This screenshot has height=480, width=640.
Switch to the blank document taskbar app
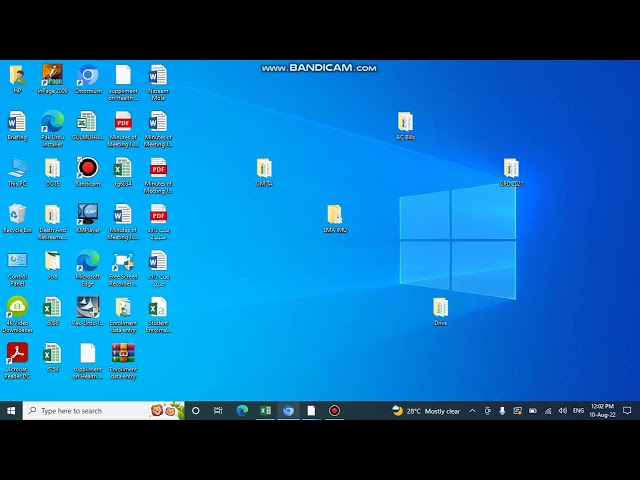tap(311, 411)
